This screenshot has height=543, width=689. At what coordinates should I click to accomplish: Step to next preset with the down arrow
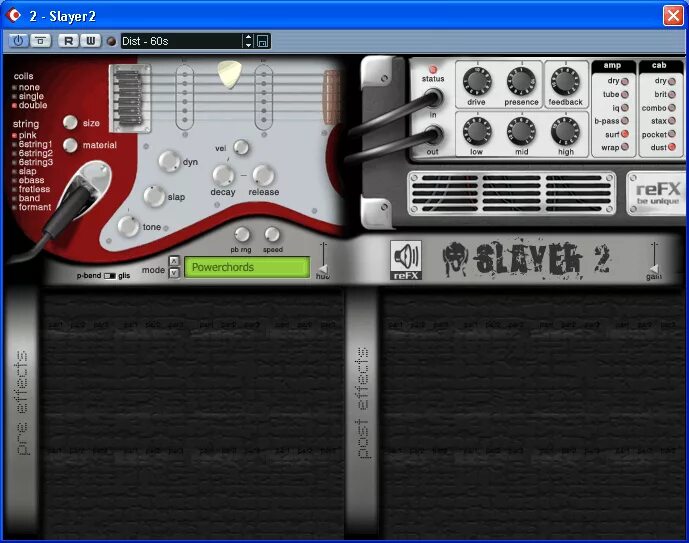[x=248, y=45]
